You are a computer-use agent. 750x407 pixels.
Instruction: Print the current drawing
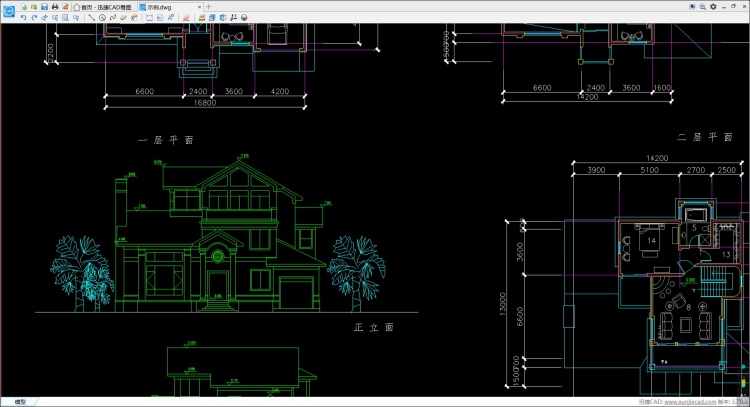(55, 7)
